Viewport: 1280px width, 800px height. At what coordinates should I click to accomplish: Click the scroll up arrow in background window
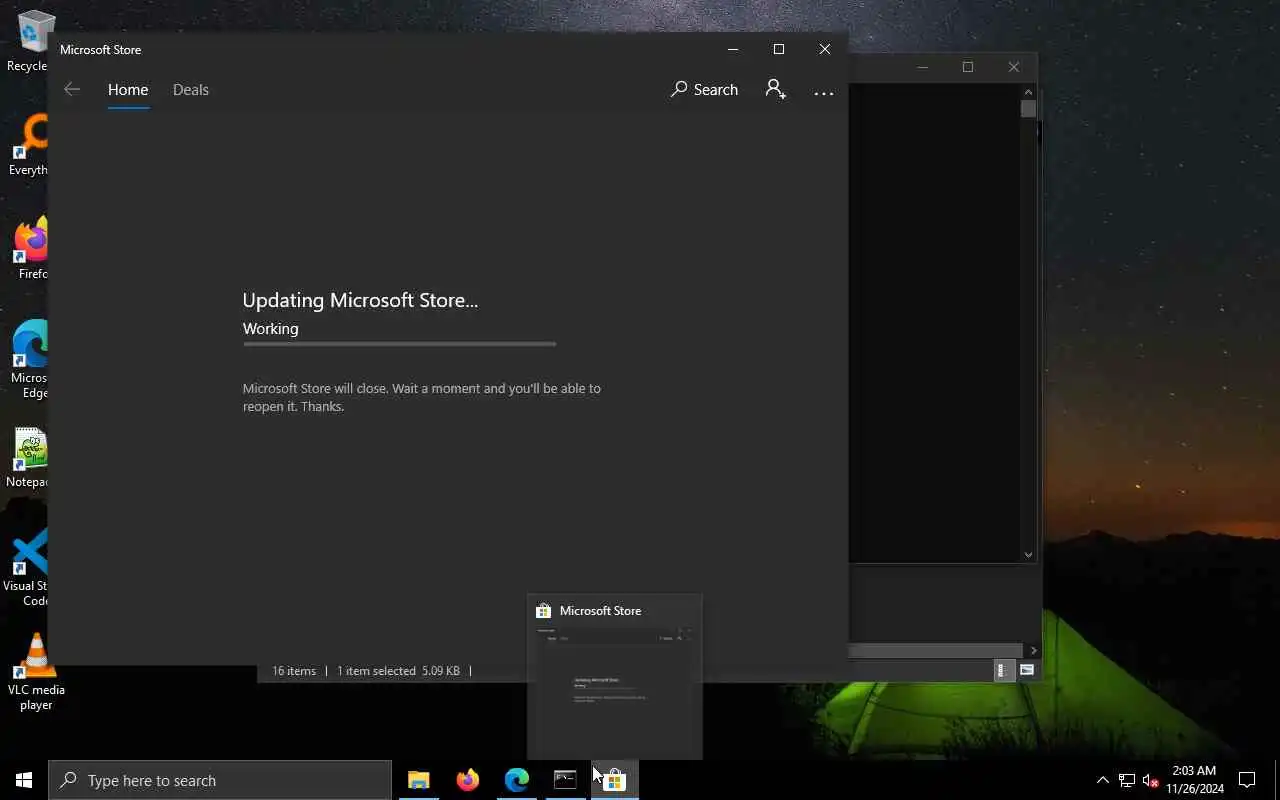[x=1028, y=92]
